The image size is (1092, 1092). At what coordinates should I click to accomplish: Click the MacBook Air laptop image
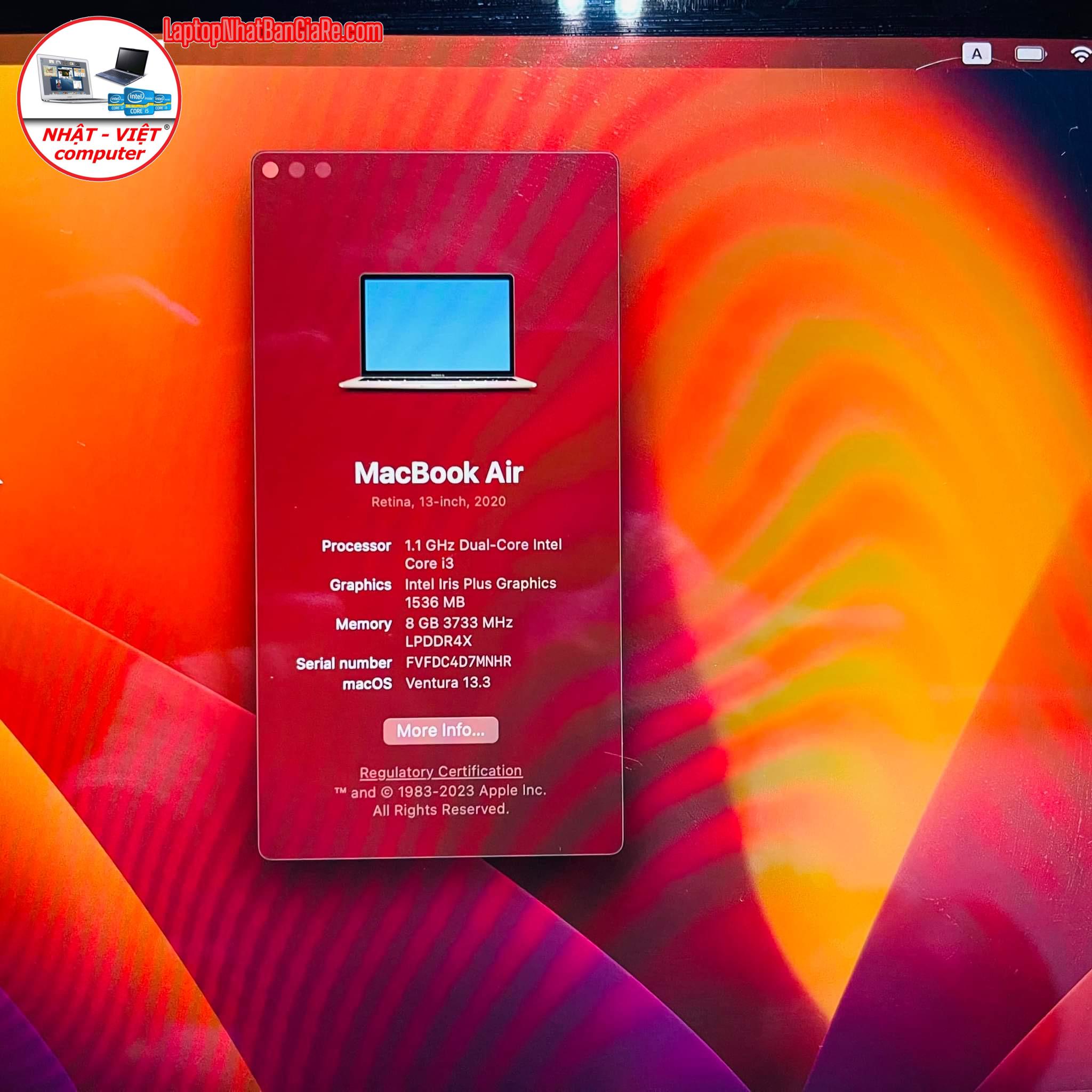437,332
